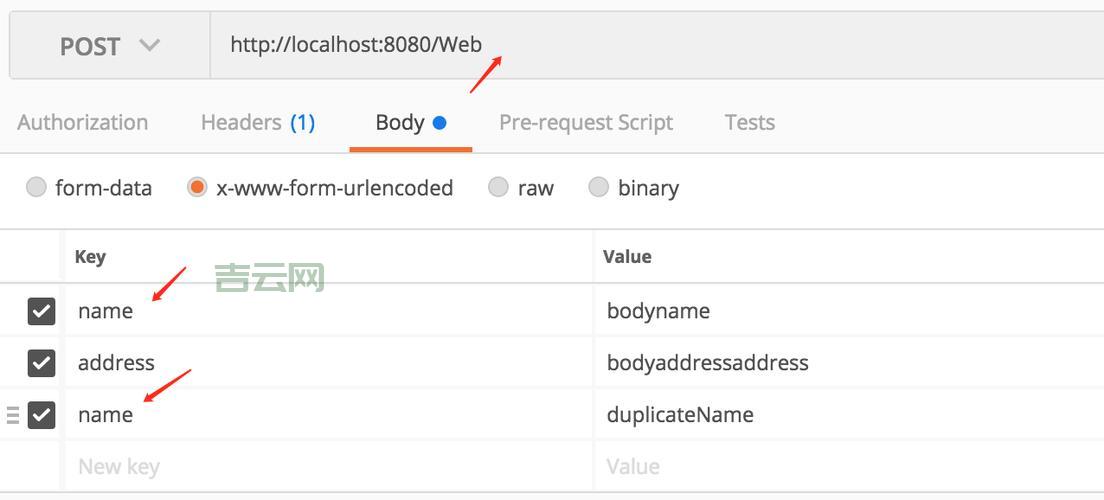
Task: Open the Headers (1) tab
Action: click(258, 123)
